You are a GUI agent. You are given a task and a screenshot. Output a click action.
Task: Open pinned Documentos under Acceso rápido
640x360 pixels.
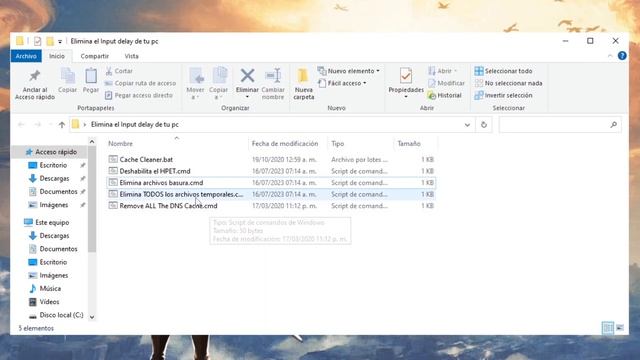click(58, 191)
